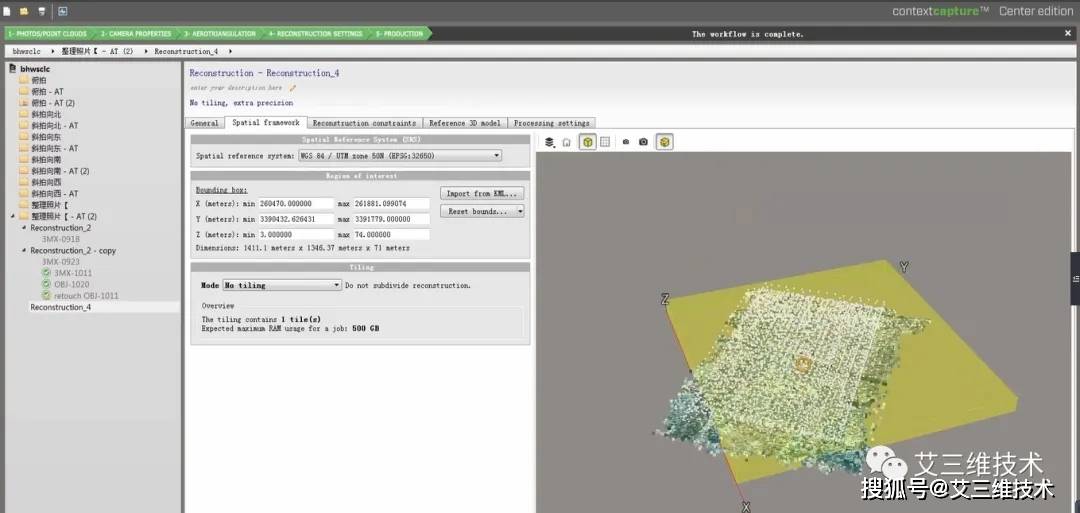
Task: Open the Reconstruction constraints tab
Action: coord(364,123)
